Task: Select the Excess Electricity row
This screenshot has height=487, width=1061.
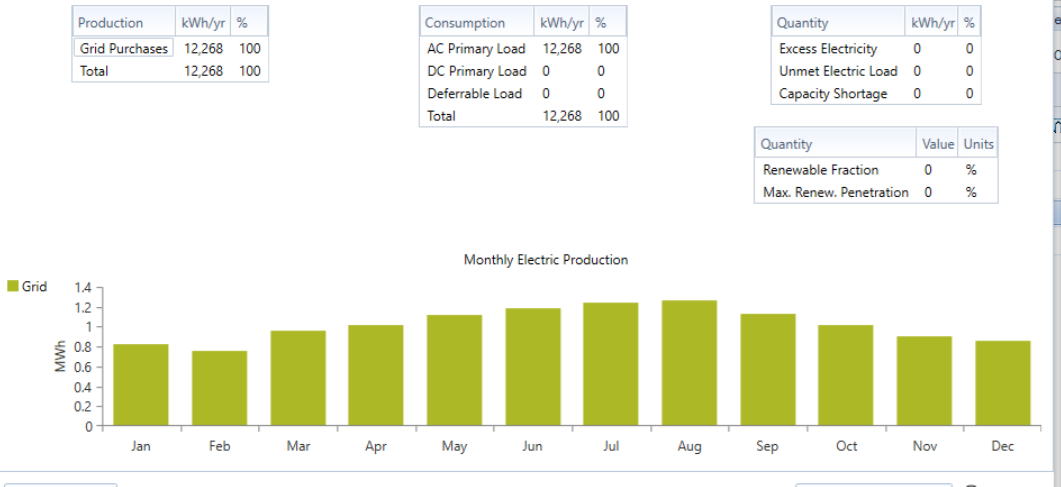Action: tap(876, 49)
